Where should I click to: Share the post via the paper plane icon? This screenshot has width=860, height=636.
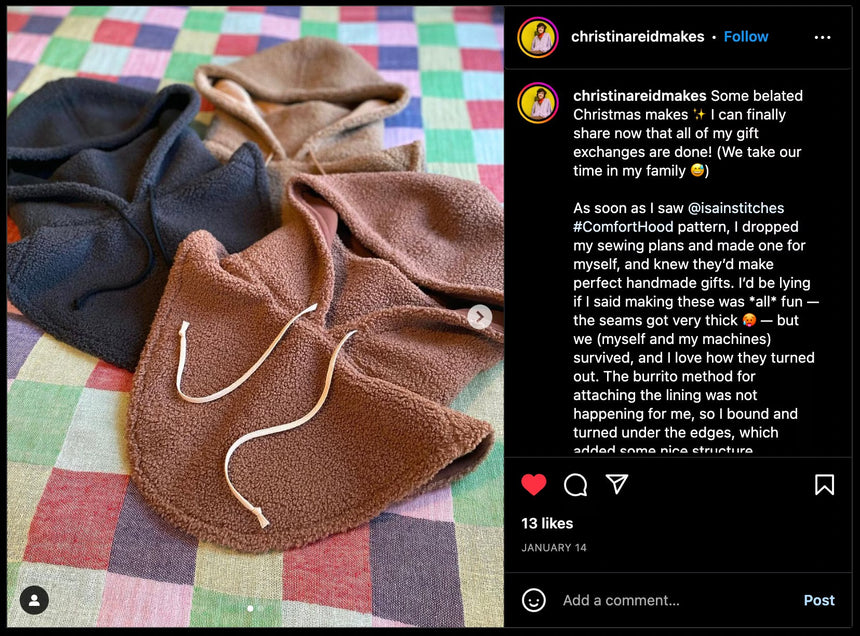click(616, 484)
